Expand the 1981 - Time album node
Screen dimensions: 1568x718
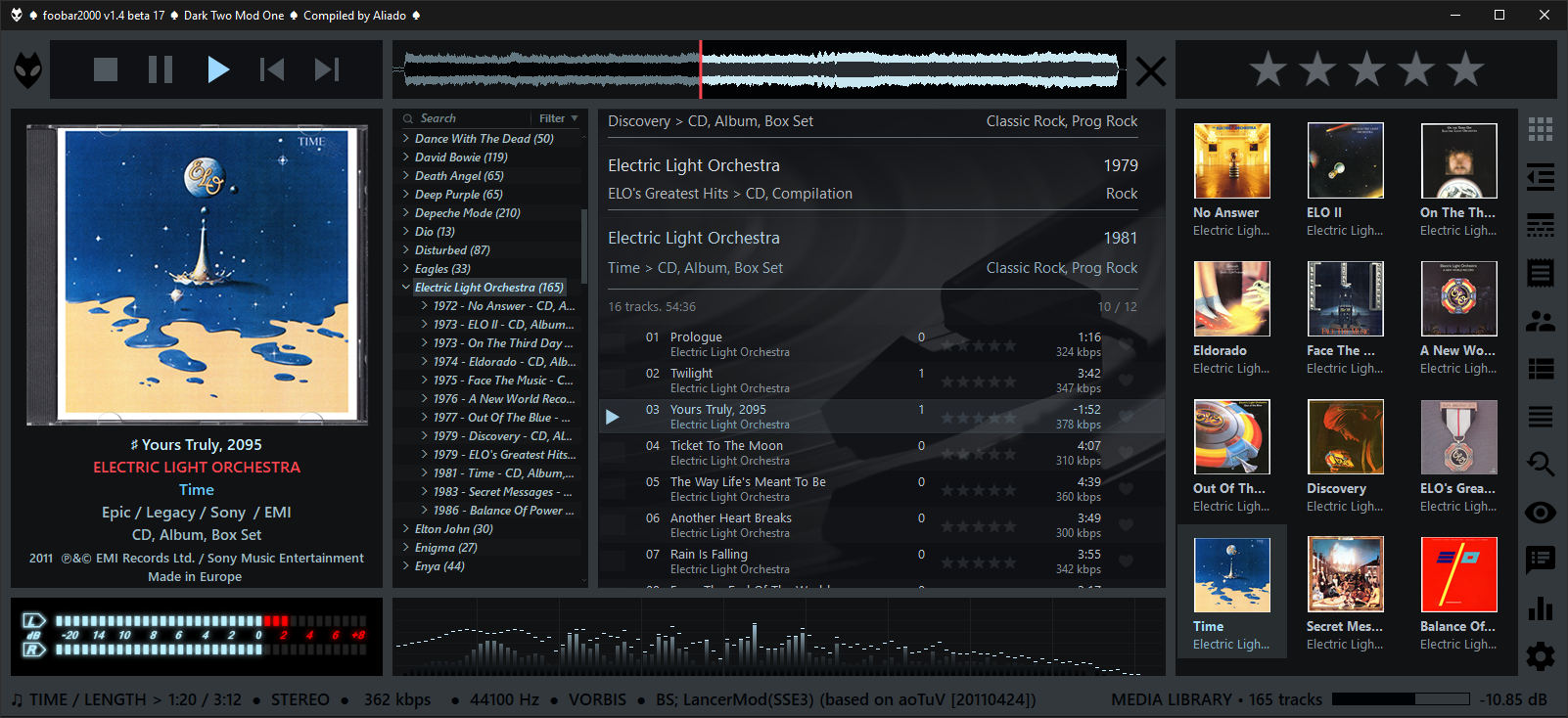pos(425,473)
